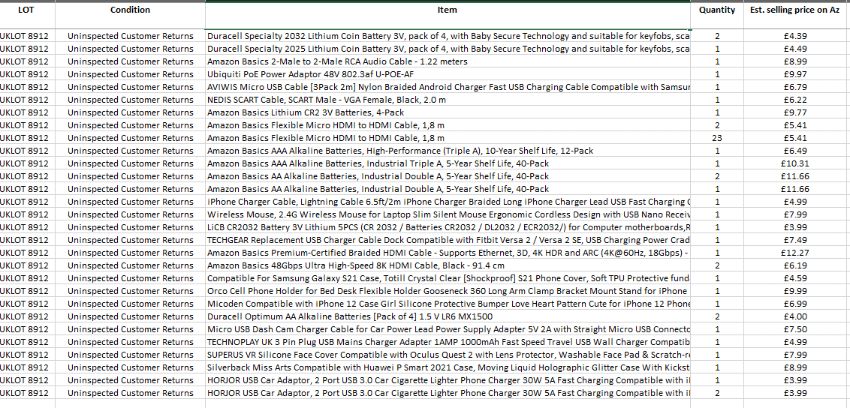Select the Quantity column header
Viewport: 850px width, 408px height.
click(716, 9)
